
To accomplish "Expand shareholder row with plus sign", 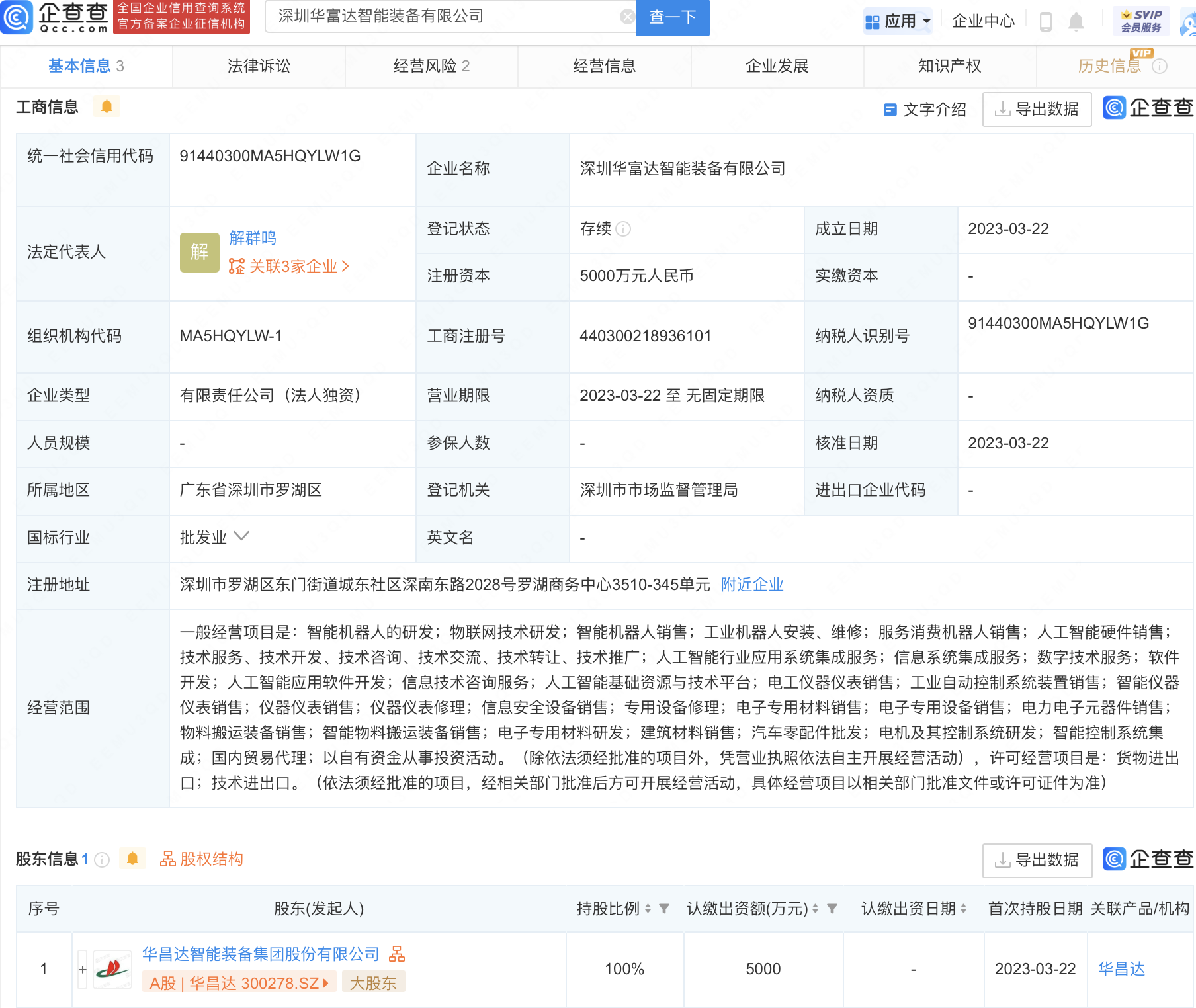I will (x=83, y=969).
